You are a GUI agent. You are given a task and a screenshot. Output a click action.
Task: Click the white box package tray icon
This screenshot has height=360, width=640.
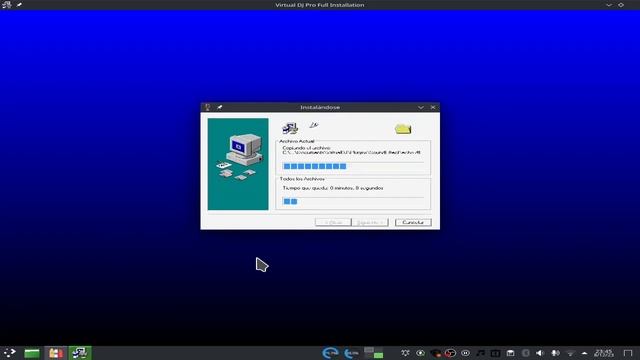coord(511,353)
